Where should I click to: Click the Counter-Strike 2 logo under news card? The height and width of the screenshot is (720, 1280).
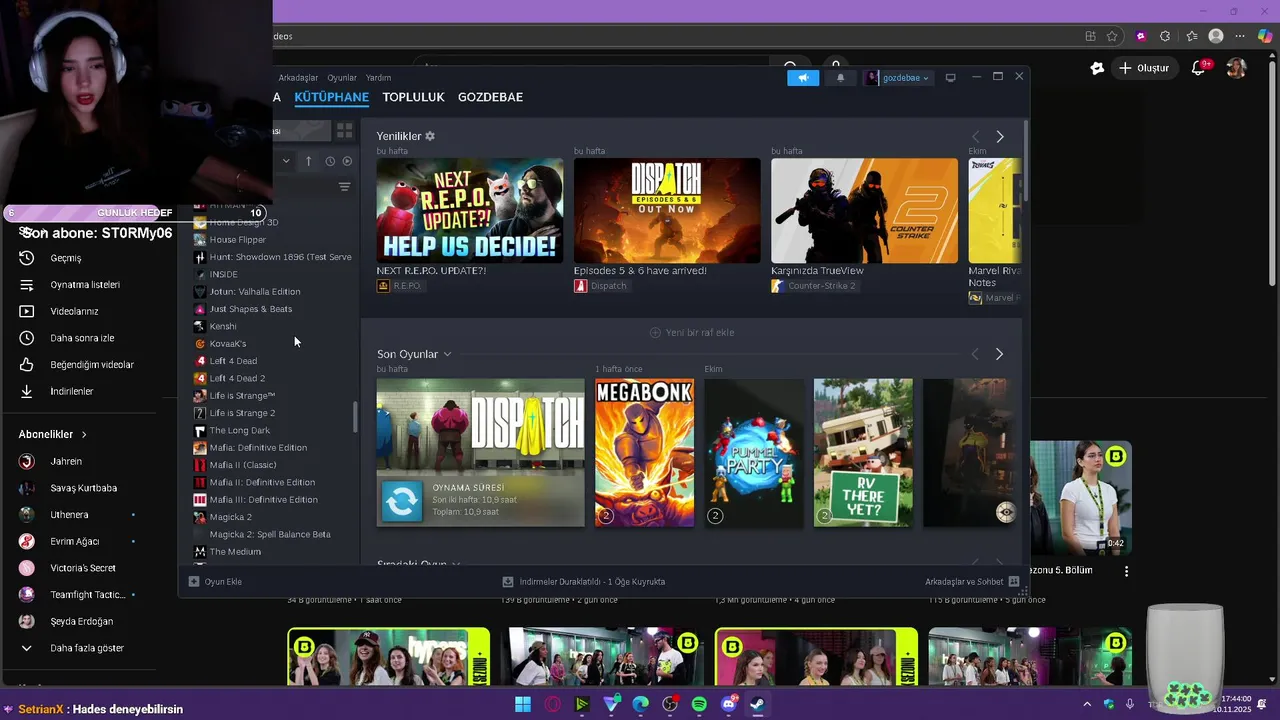tap(777, 286)
